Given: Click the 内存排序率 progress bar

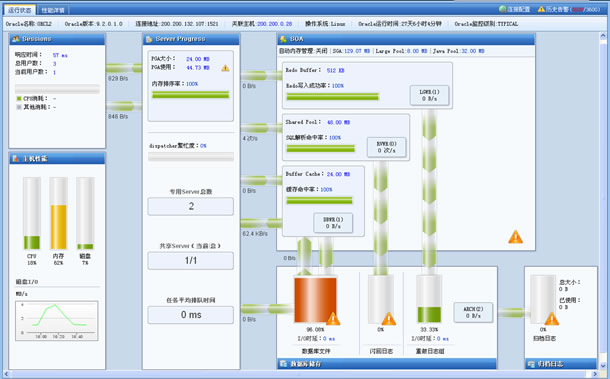Looking at the screenshot, I should [191, 95].
